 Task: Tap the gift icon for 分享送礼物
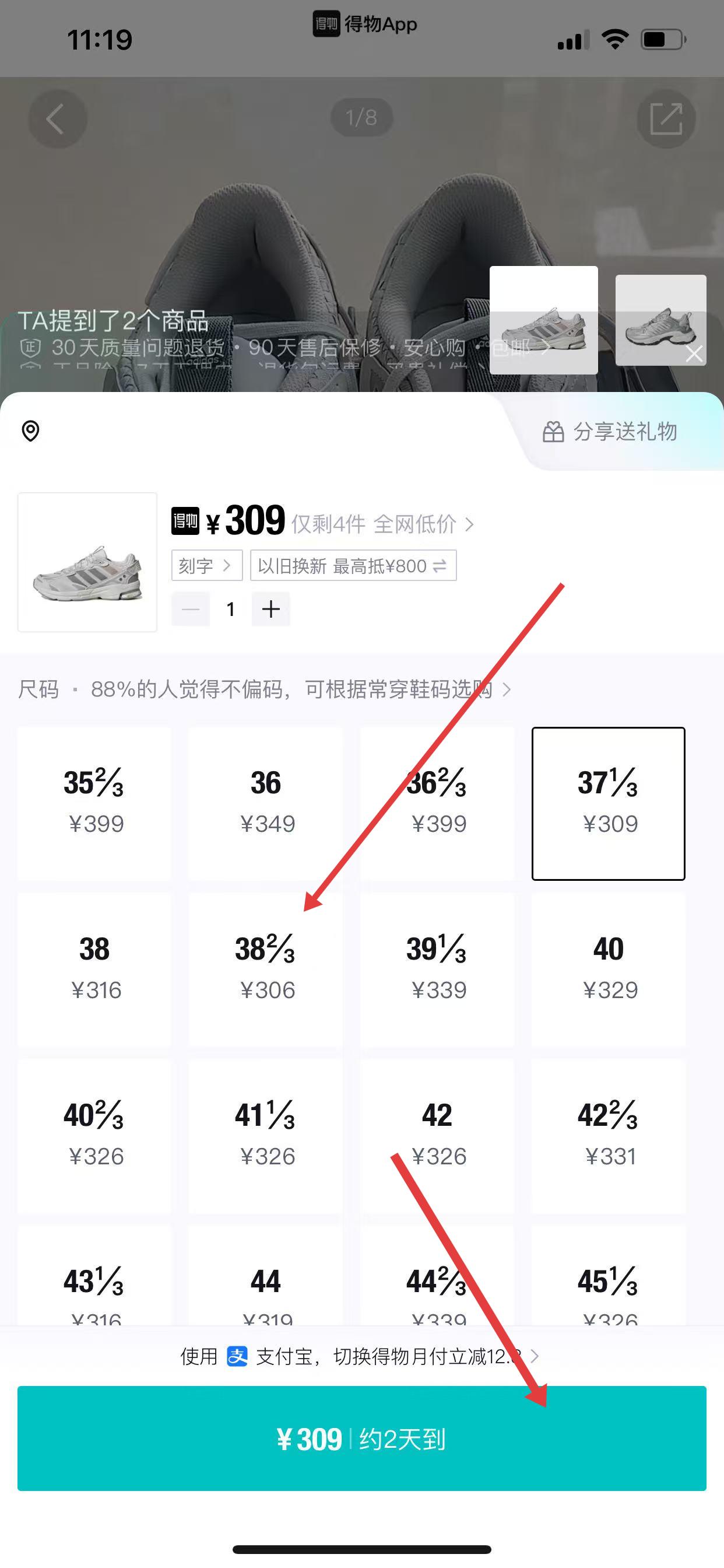click(x=553, y=432)
